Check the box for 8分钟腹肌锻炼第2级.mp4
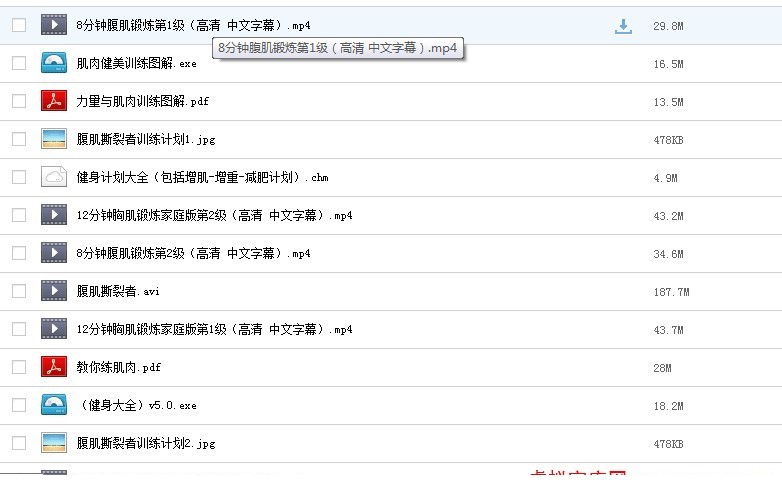Screen dimensions: 782x498 click(19, 253)
